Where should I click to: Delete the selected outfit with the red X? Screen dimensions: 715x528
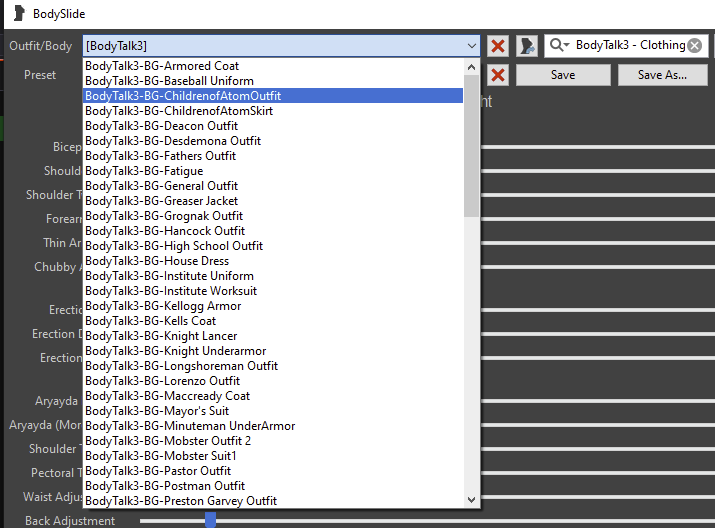click(498, 46)
